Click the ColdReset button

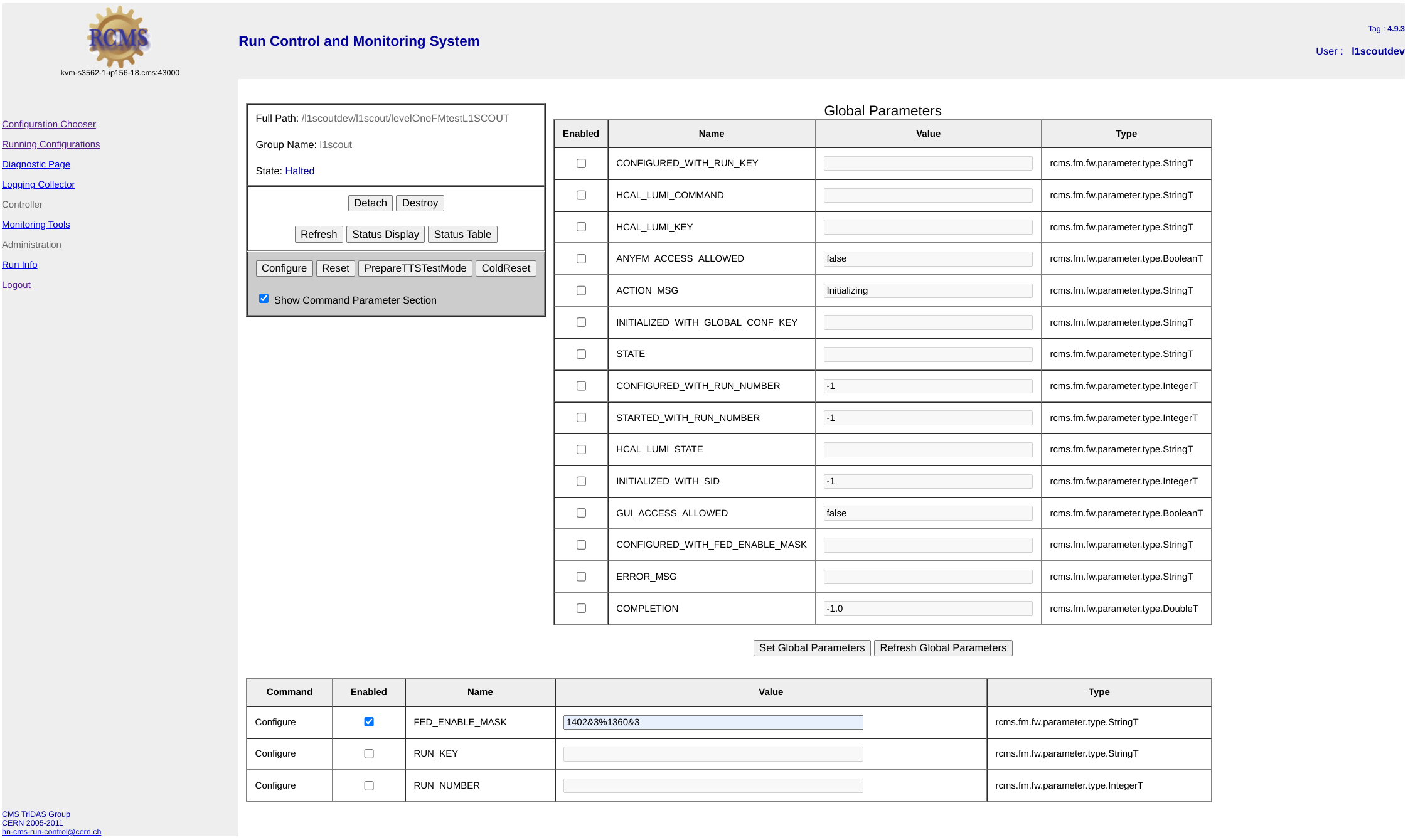pyautogui.click(x=506, y=268)
